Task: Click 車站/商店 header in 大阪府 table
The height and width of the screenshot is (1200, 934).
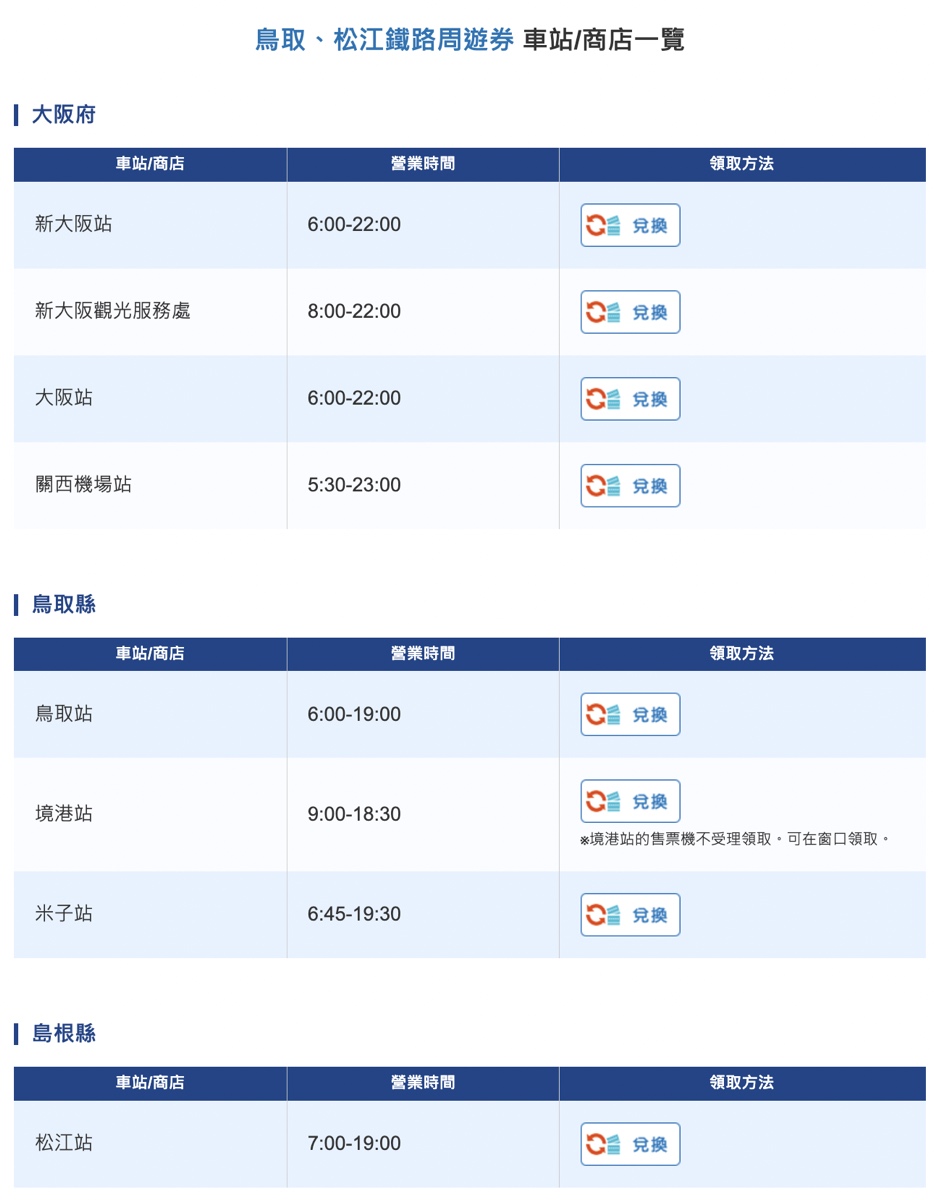Action: (150, 164)
